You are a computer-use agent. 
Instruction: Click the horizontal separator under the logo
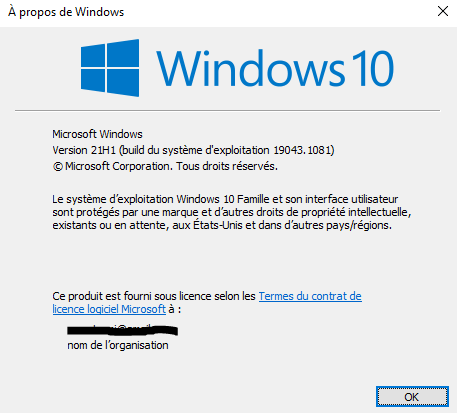(x=227, y=110)
